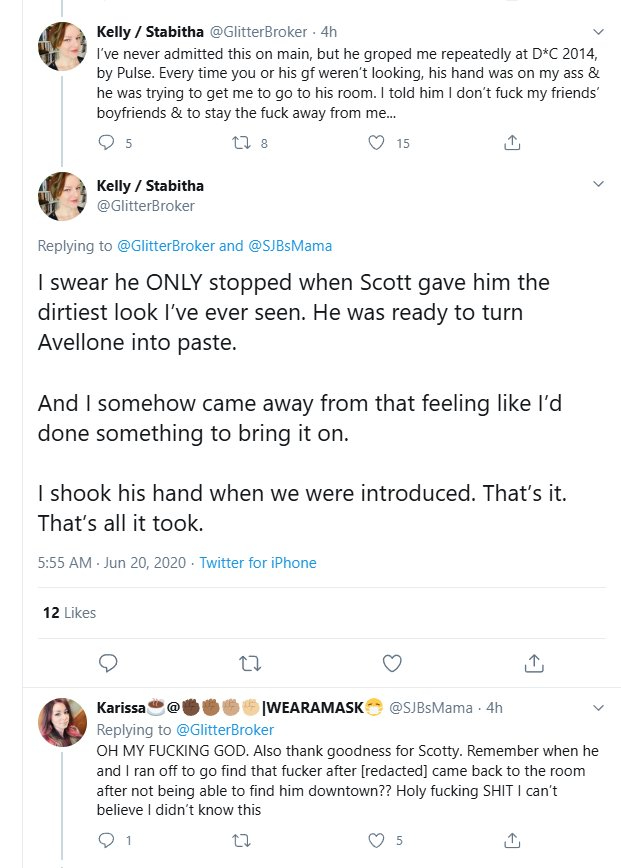621x868 pixels.
Task: Open Kelly / Stabitha's avatar on main tweet
Action: (62, 195)
